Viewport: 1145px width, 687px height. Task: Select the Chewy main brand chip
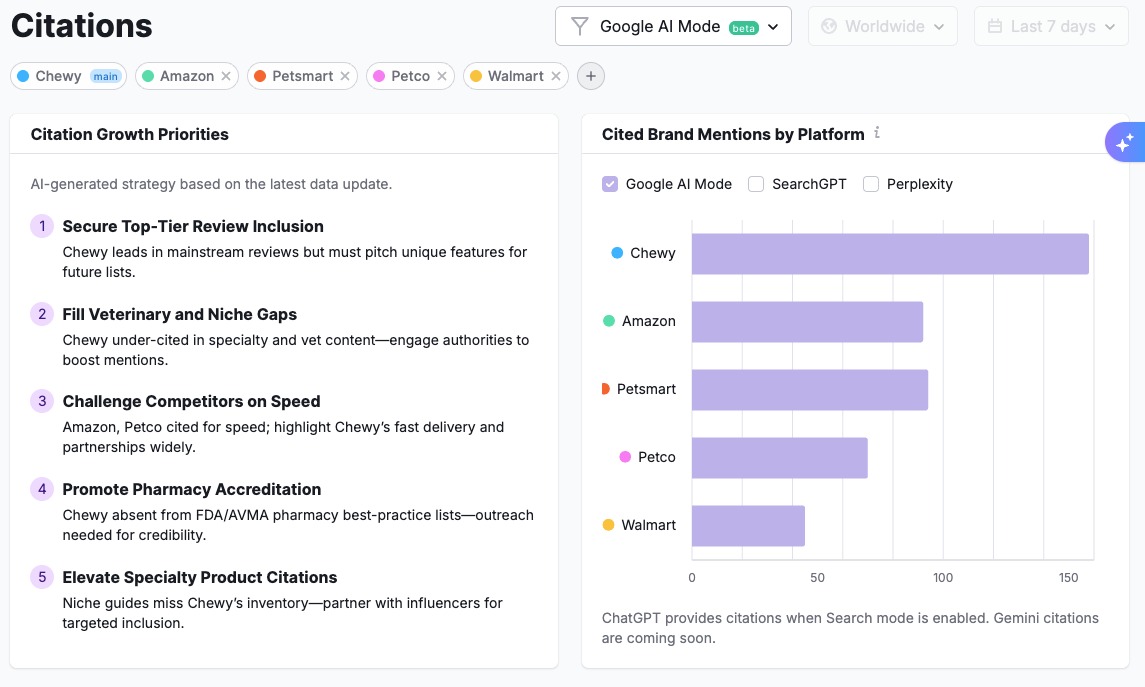click(x=69, y=76)
